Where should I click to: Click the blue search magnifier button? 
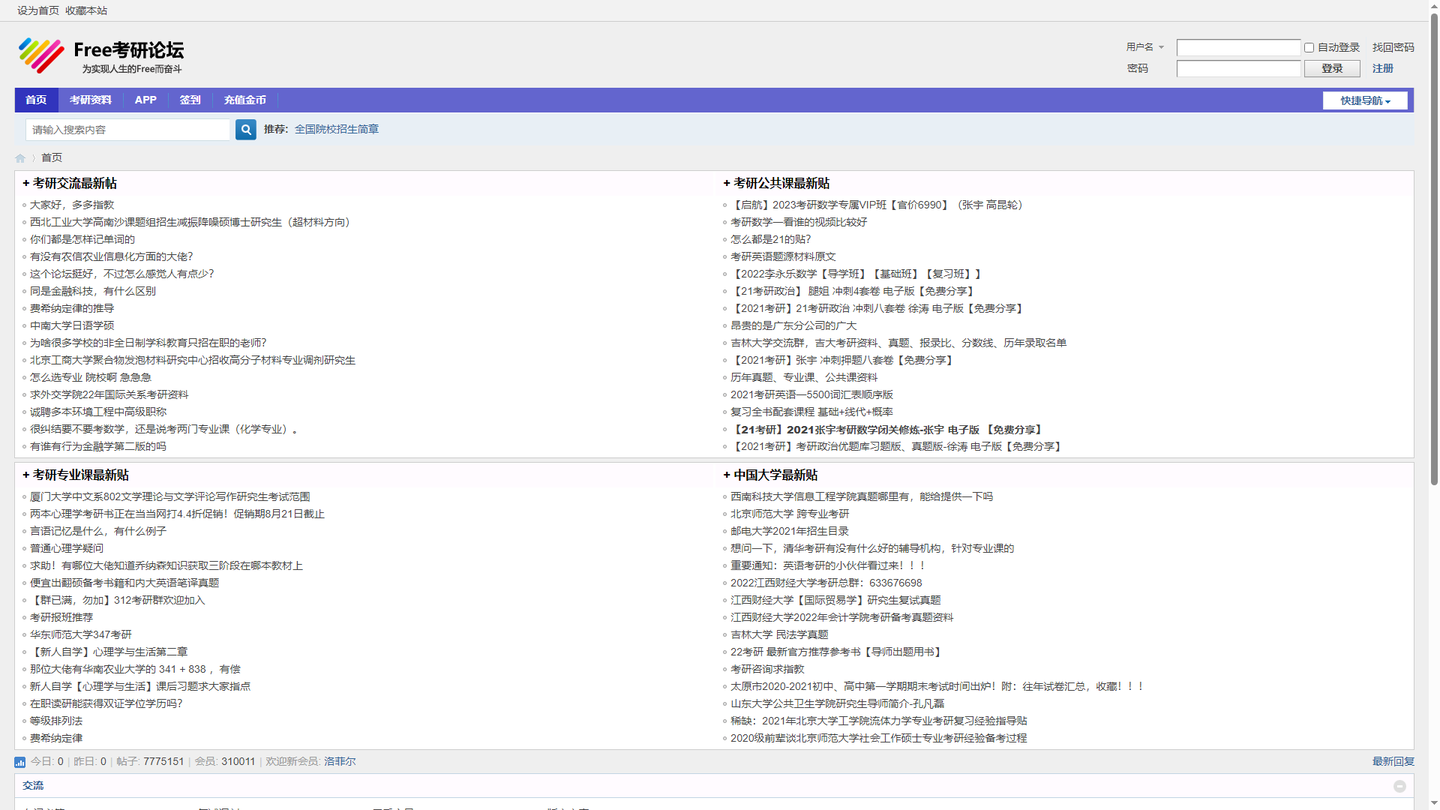246,130
